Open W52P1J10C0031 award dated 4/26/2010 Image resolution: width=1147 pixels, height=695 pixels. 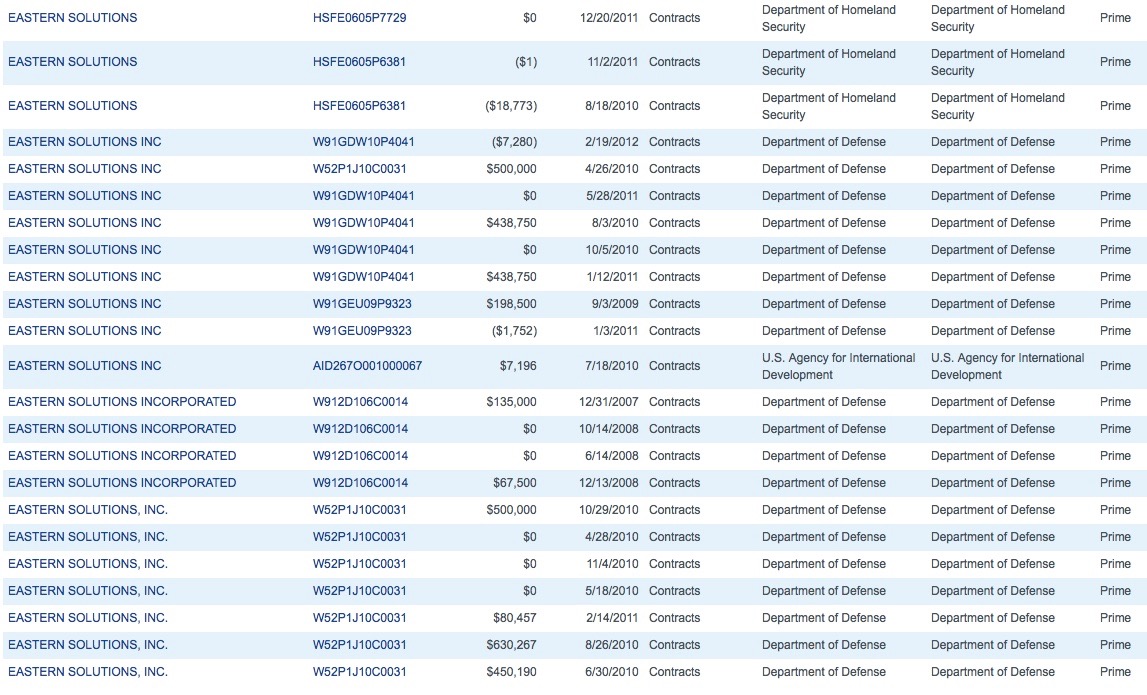tap(359, 169)
